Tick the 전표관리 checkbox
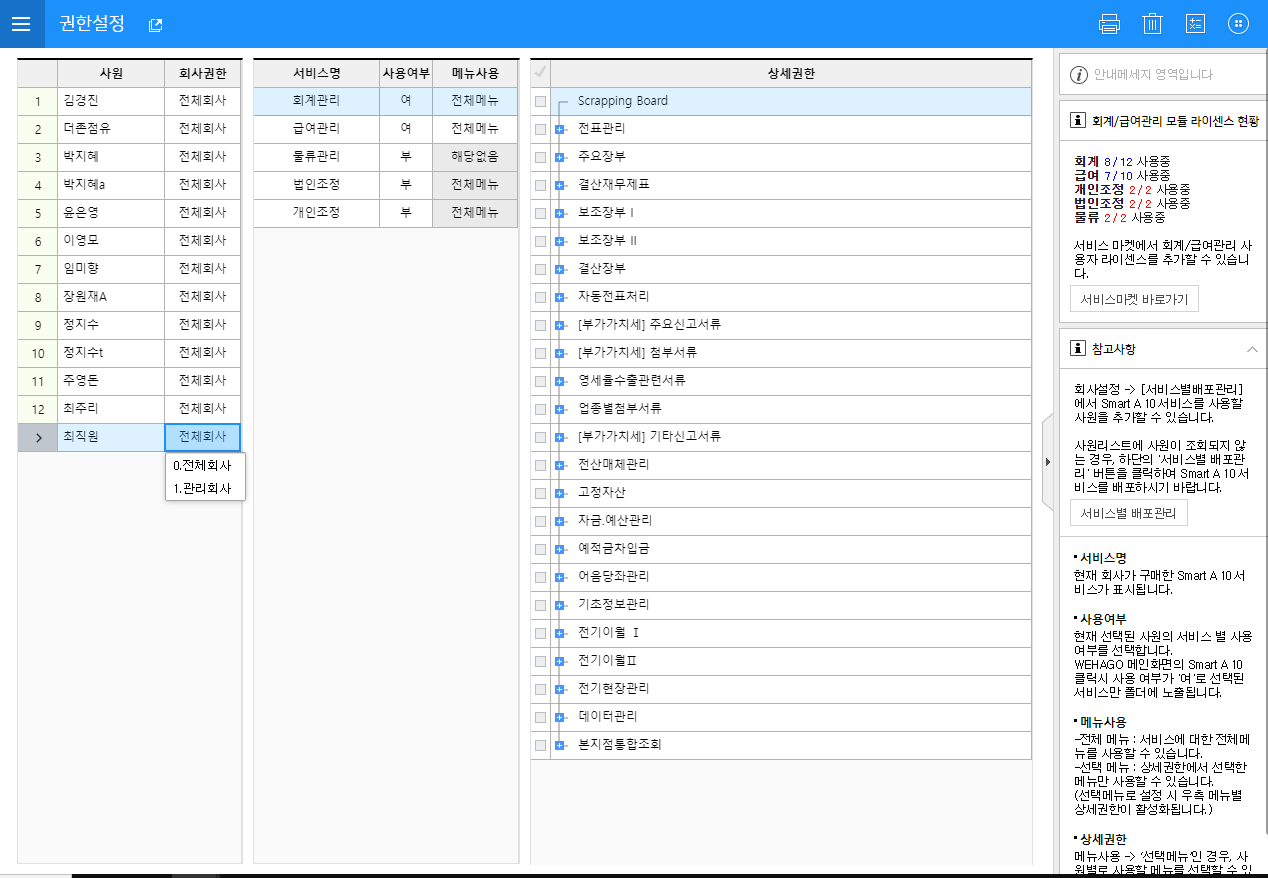Screen dimensions: 1268x878 click(541, 129)
